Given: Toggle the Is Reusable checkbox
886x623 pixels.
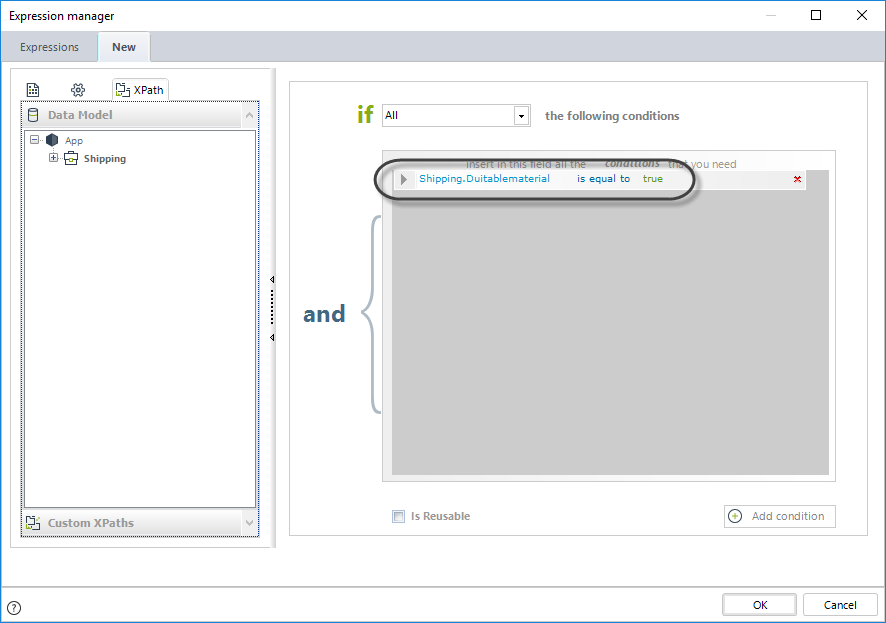Looking at the screenshot, I should pyautogui.click(x=398, y=516).
